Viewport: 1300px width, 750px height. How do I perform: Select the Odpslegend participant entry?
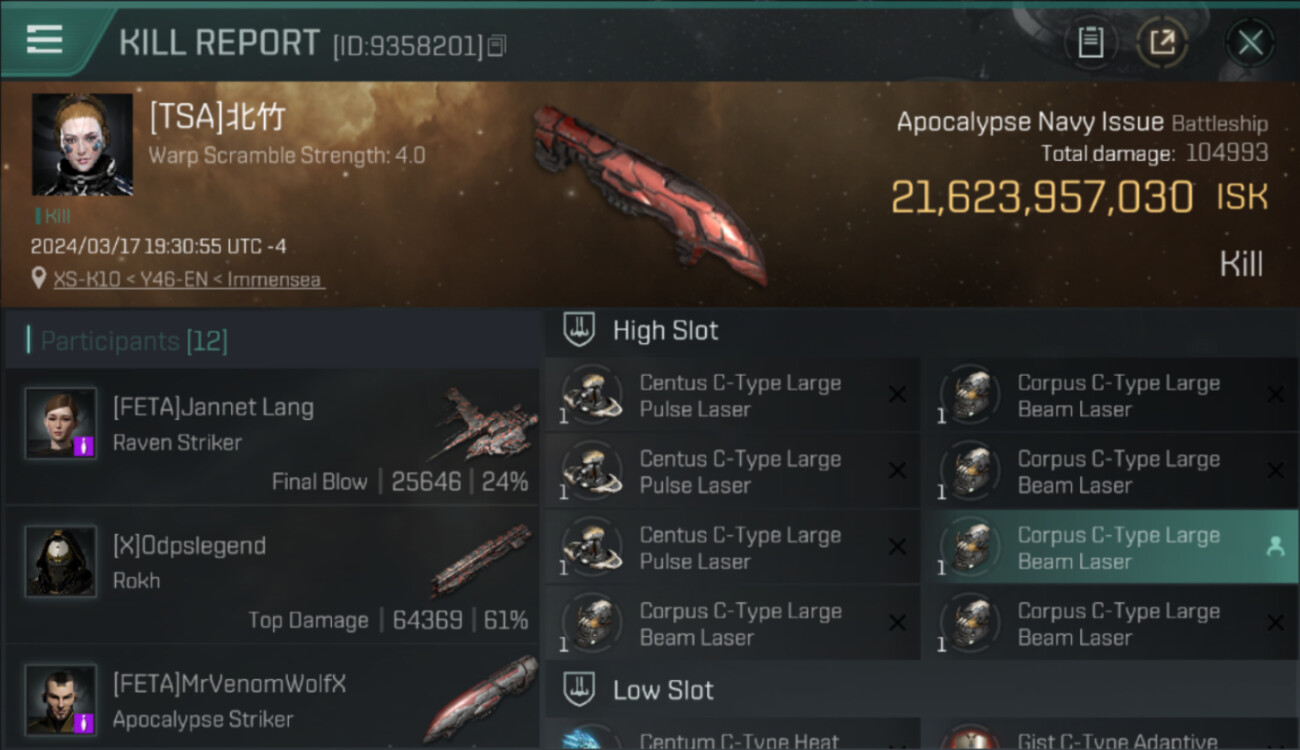coord(272,575)
